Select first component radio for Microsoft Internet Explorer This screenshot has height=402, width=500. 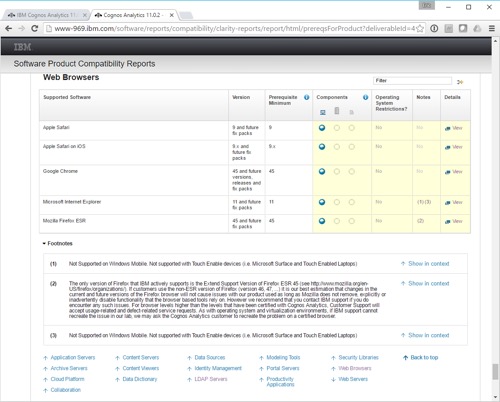point(322,202)
